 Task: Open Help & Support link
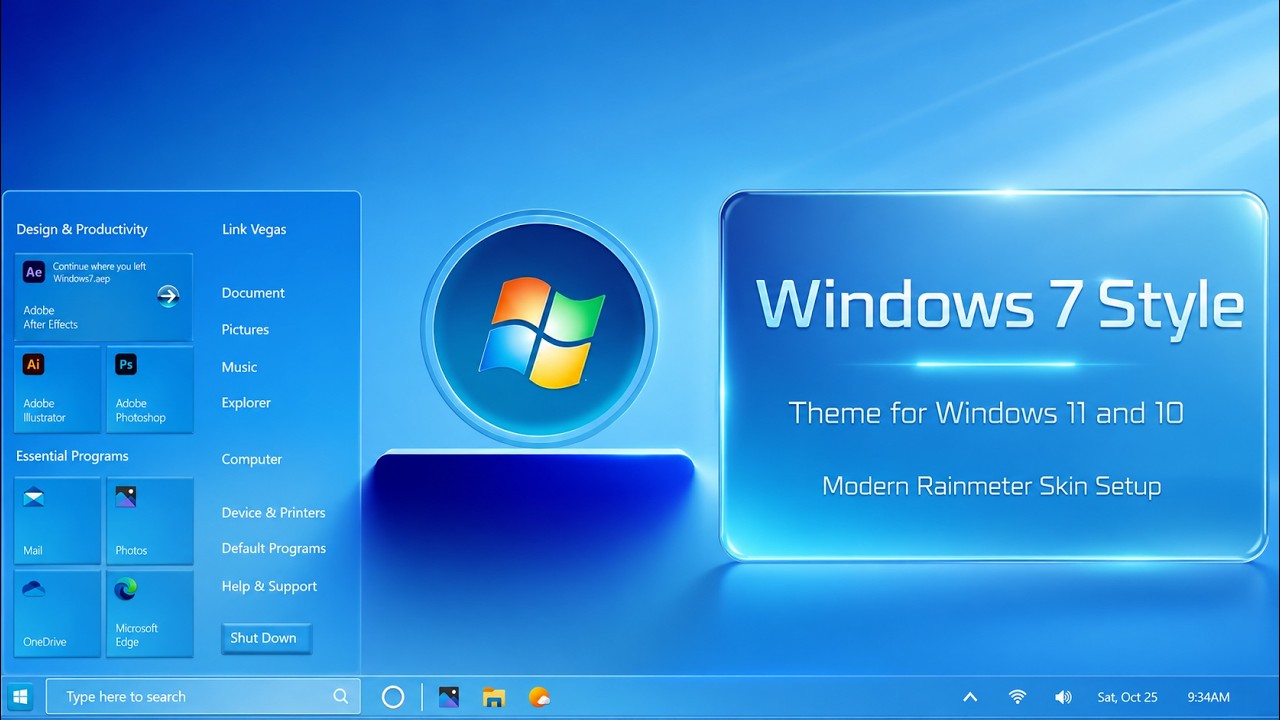coord(269,586)
